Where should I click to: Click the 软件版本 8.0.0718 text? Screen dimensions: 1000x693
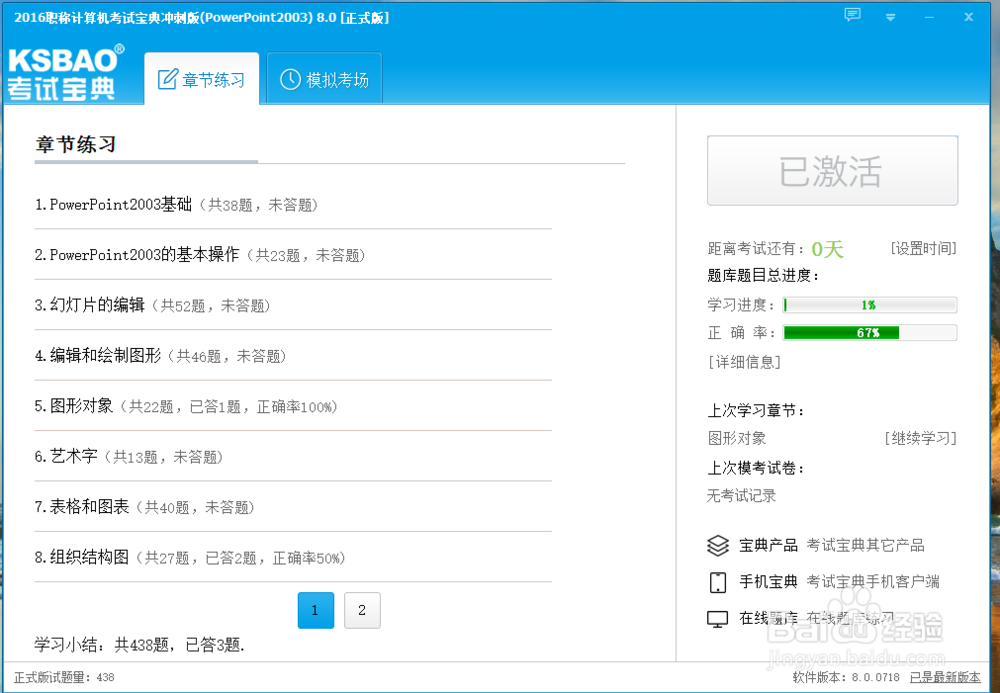pos(846,677)
